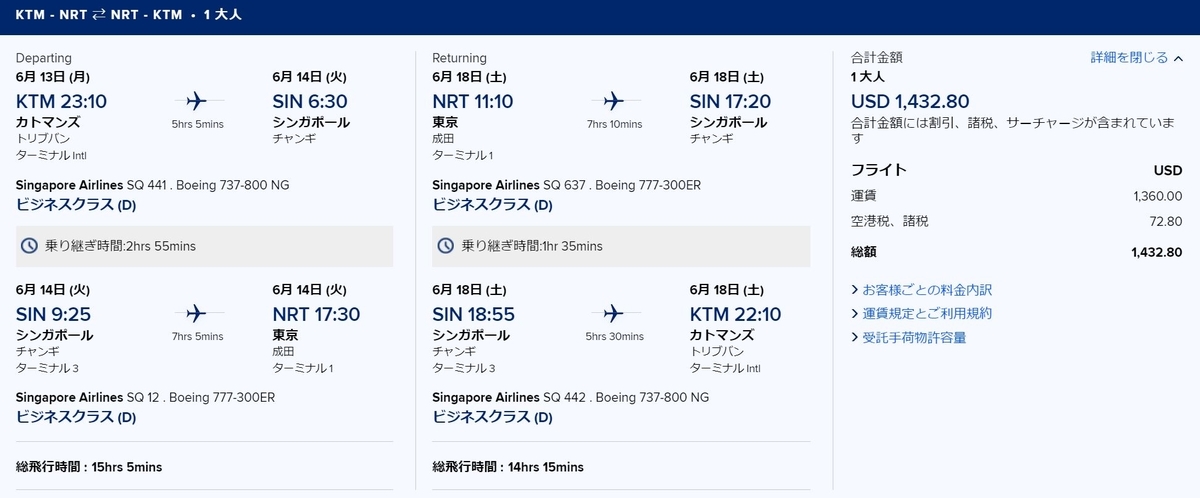Click the KTM - NRT header route text
This screenshot has height=498, width=1200.
coord(48,15)
